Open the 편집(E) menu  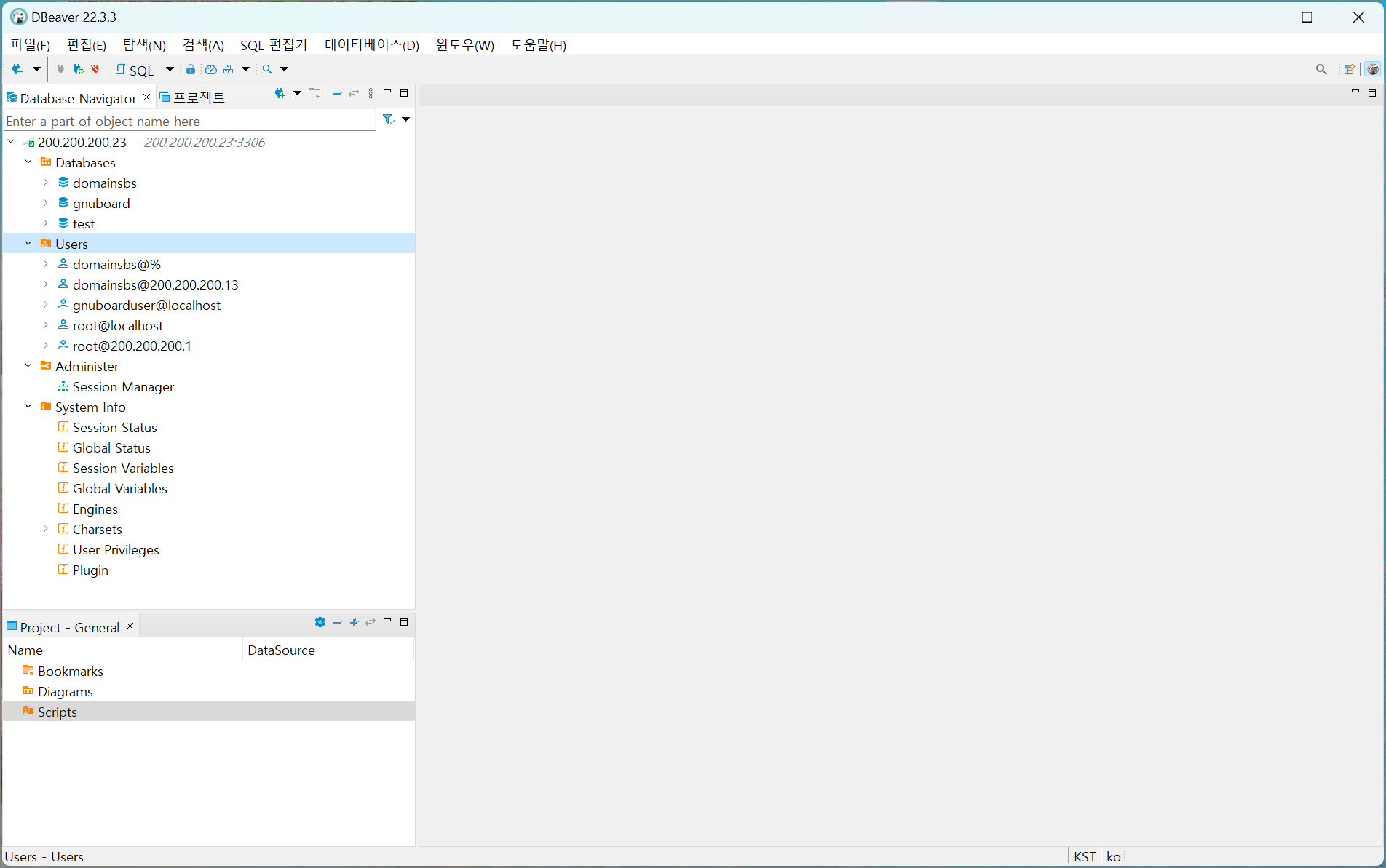(86, 45)
